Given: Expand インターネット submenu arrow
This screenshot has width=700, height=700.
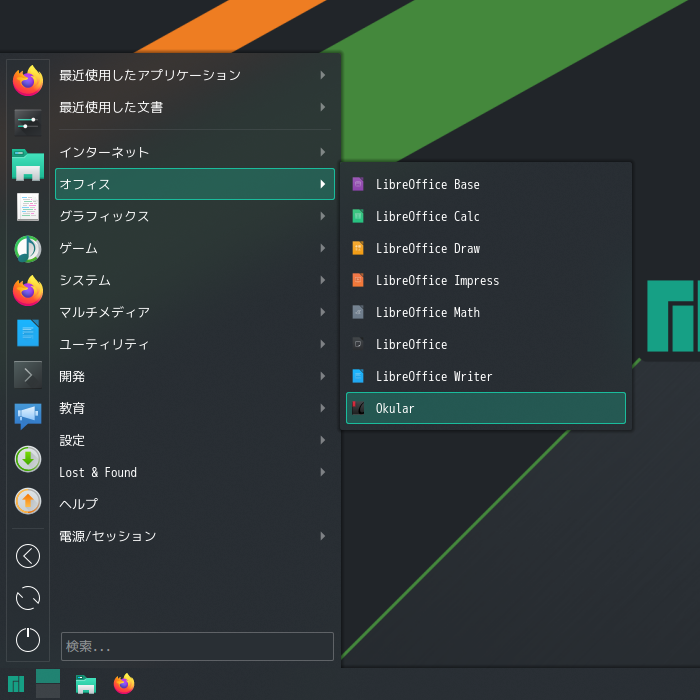Looking at the screenshot, I should click(322, 152).
